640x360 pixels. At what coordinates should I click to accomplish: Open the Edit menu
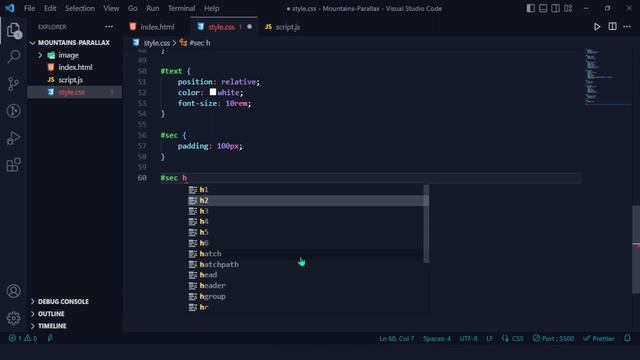[x=50, y=8]
